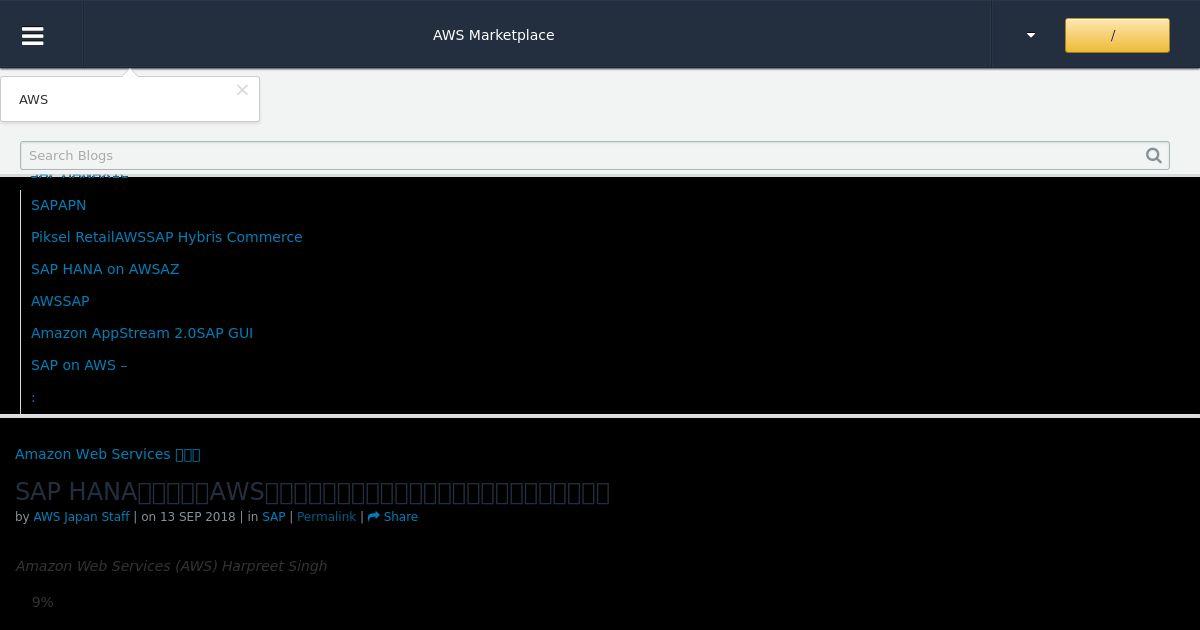
Task: Visit AWS Japan Staff author page
Action: [x=81, y=517]
